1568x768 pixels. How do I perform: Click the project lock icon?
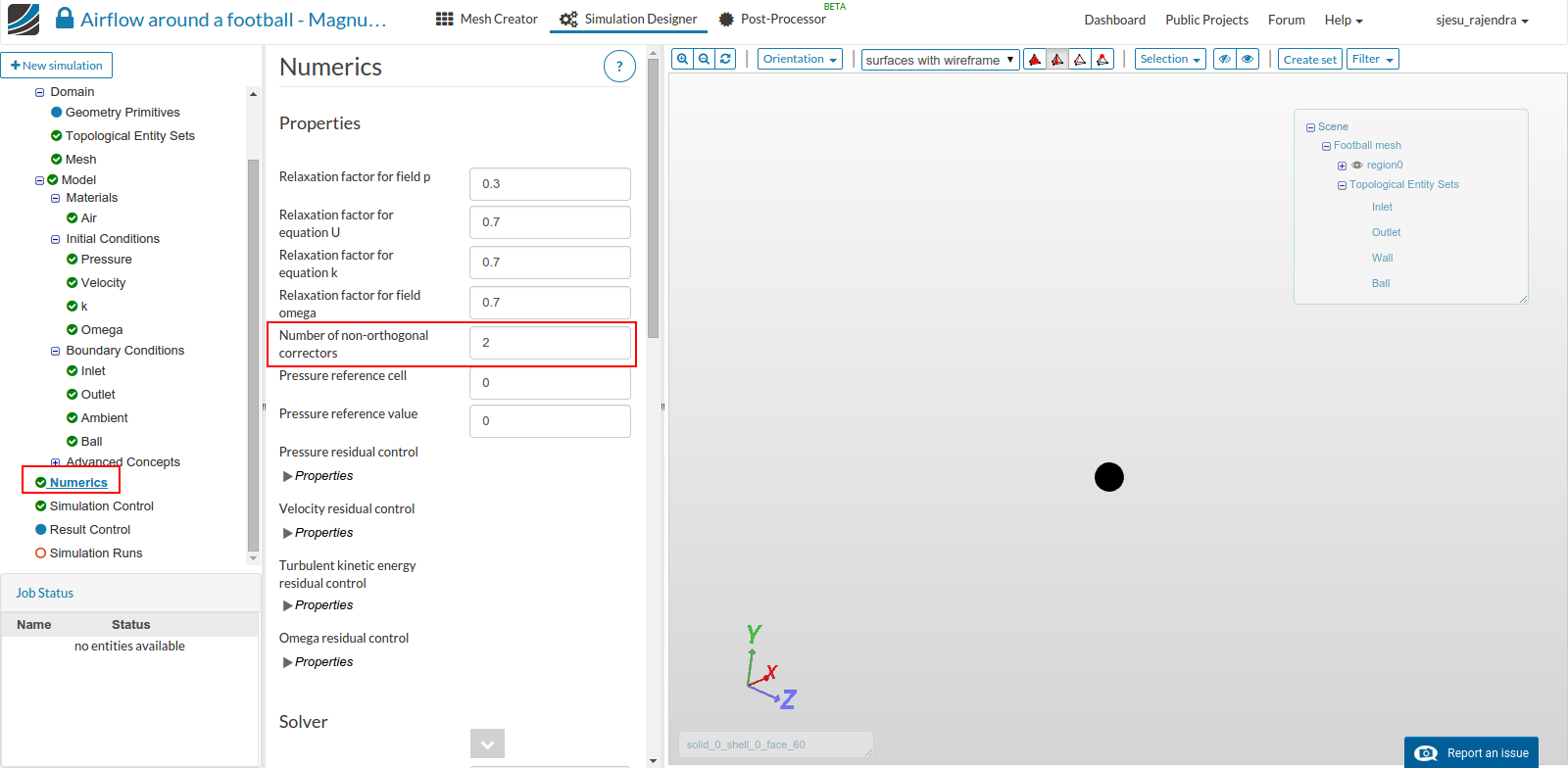(x=65, y=19)
